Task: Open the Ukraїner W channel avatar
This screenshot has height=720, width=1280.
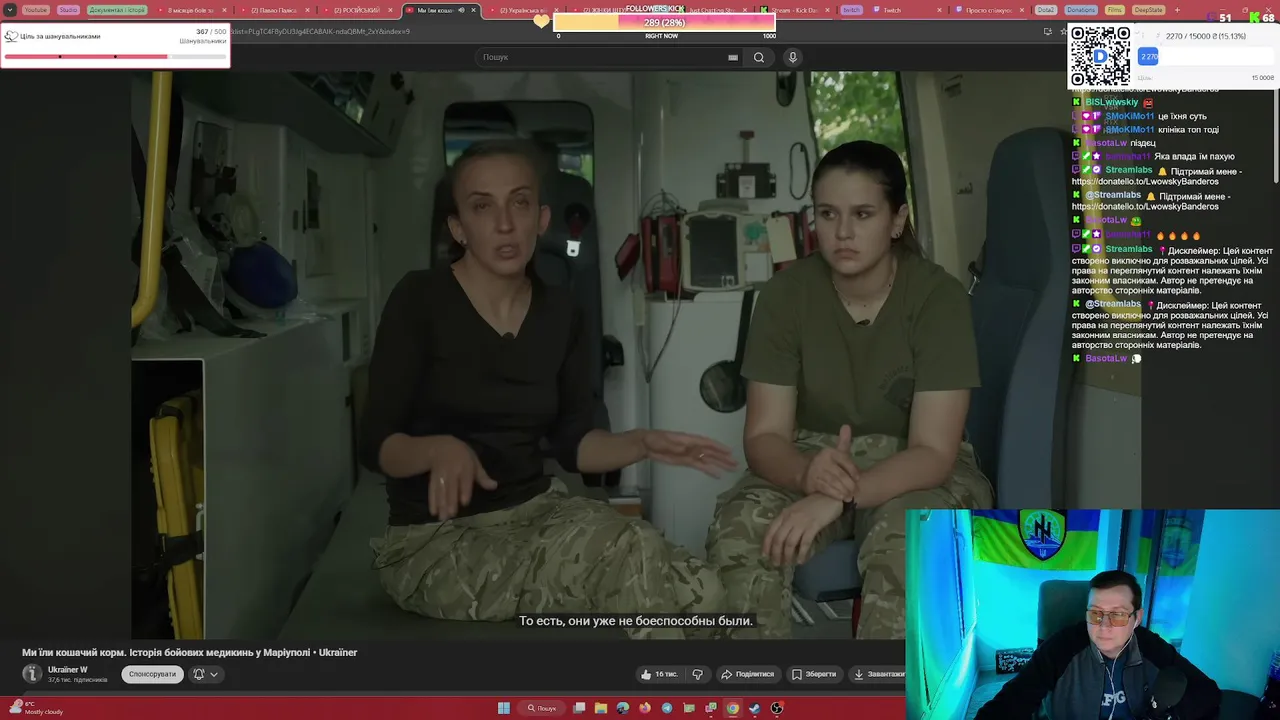Action: pos(32,674)
